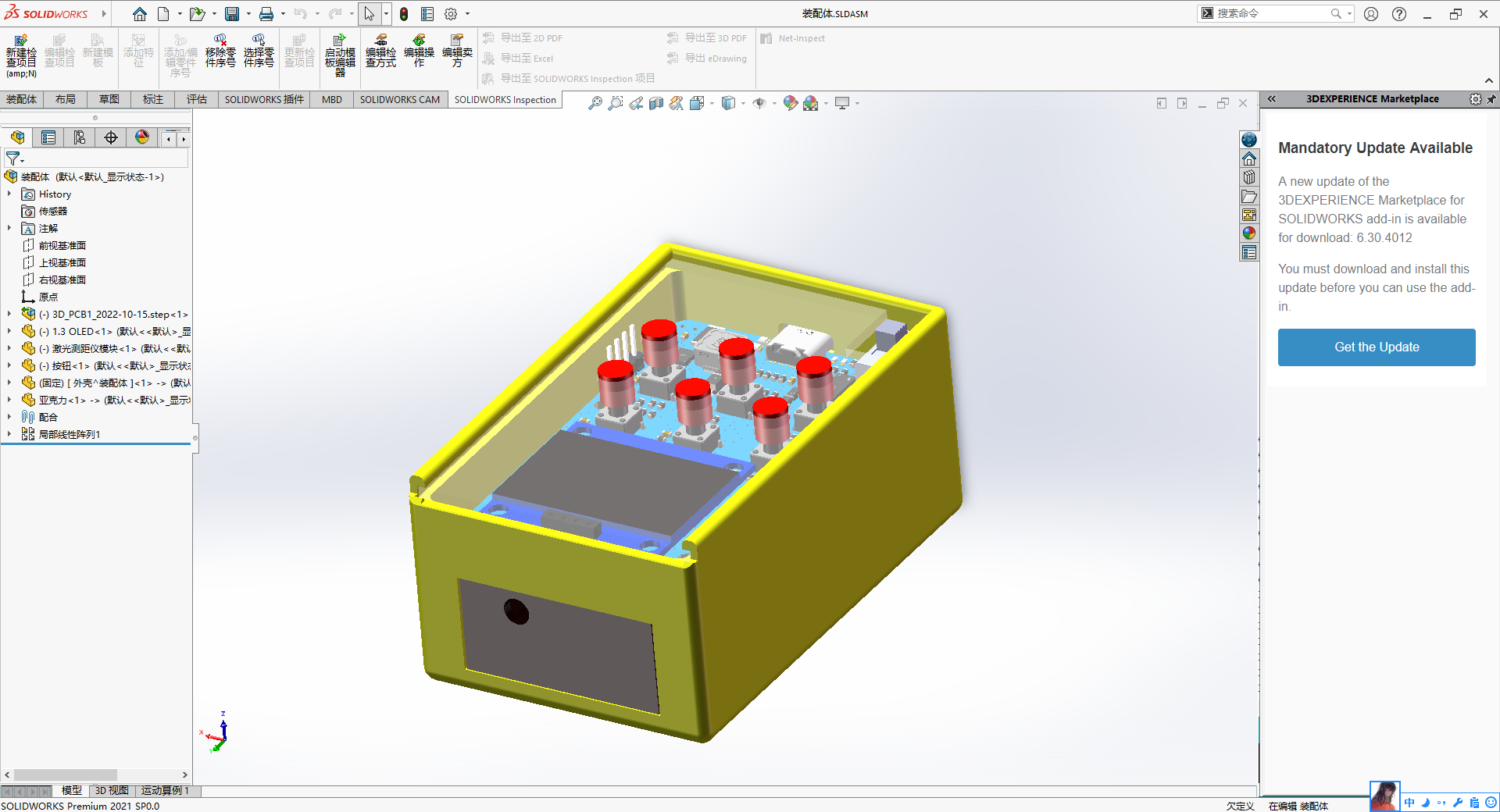Screen dimensions: 1500x812
Task: Click the user account login icon
Action: click(x=1371, y=14)
